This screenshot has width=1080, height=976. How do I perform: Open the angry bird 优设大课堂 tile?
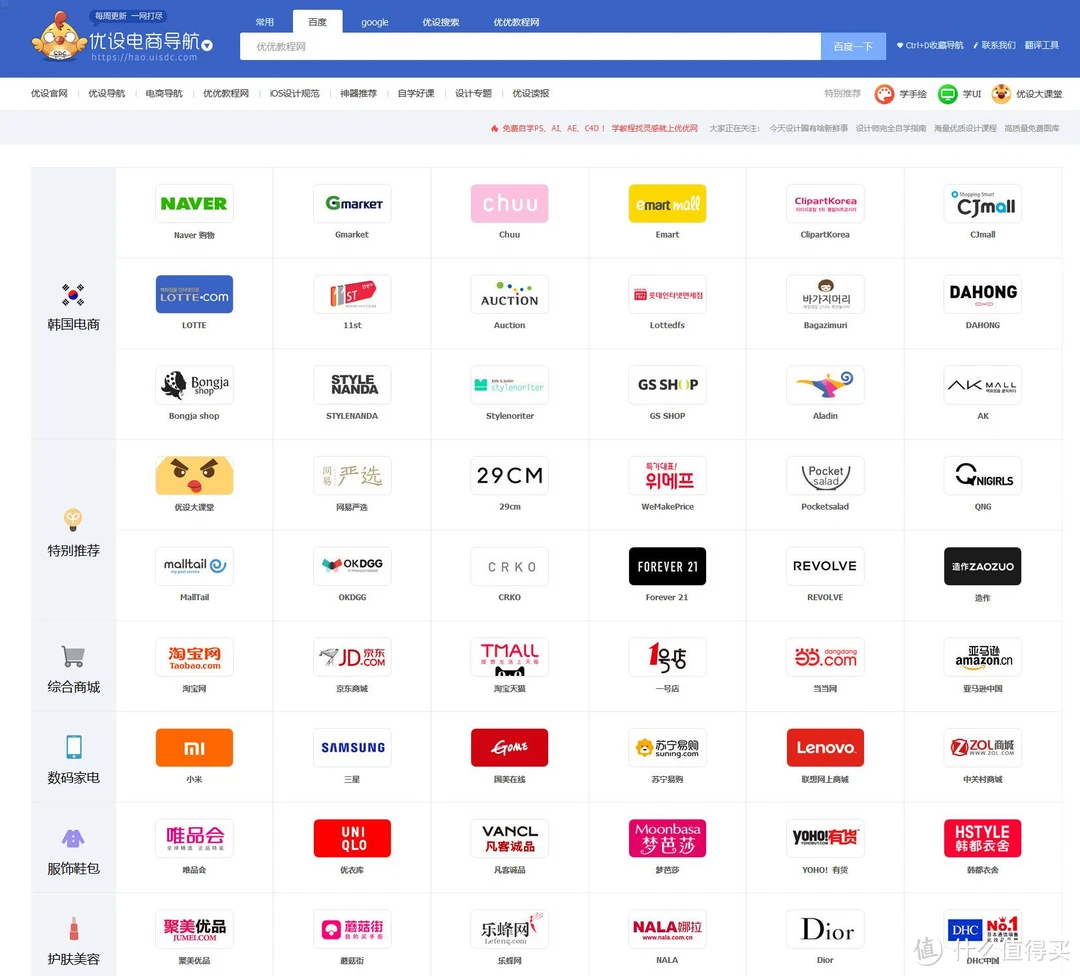click(x=194, y=475)
